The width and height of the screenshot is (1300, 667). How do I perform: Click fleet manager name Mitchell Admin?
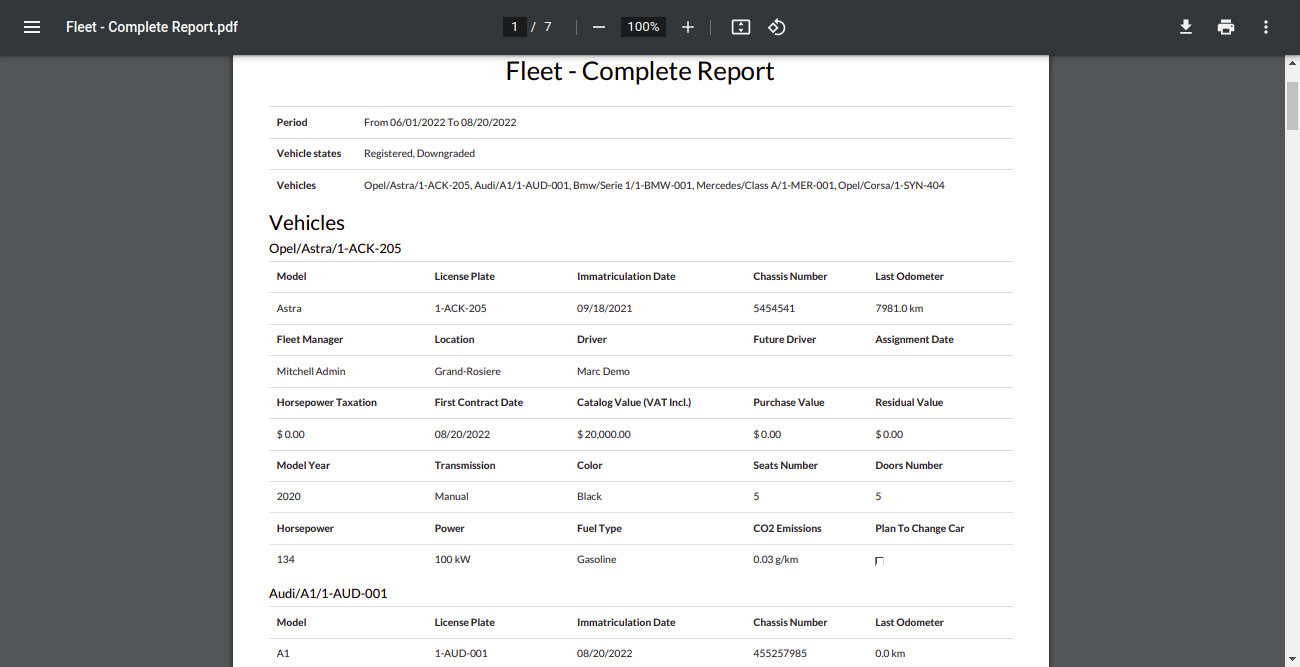pos(311,371)
